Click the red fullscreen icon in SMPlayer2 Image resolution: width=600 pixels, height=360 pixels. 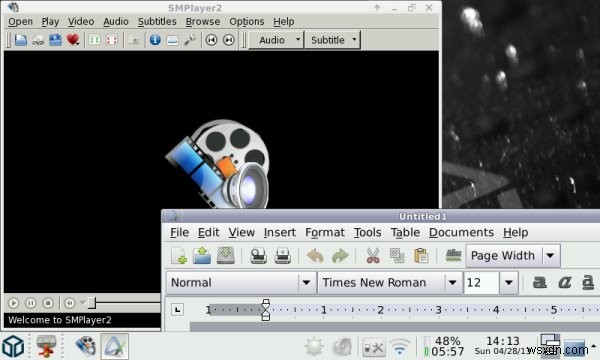[111, 40]
